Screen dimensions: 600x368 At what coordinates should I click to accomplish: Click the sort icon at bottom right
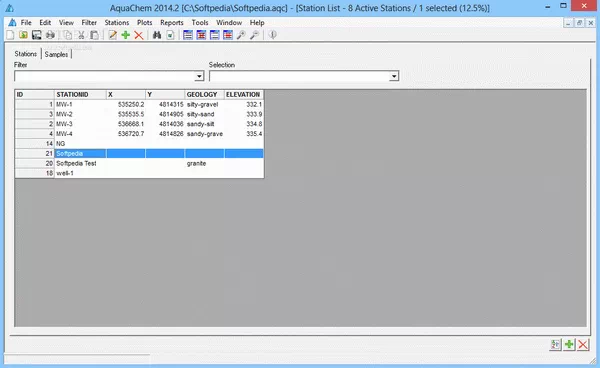(x=555, y=345)
